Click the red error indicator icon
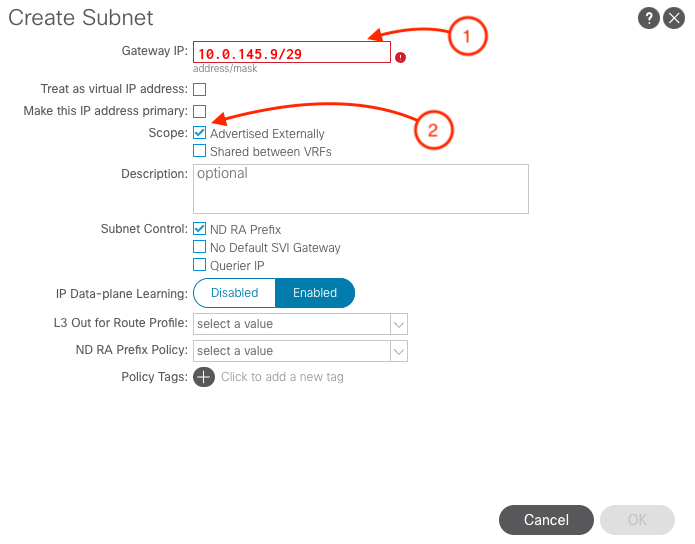Viewport: 695px width, 544px height. [401, 58]
